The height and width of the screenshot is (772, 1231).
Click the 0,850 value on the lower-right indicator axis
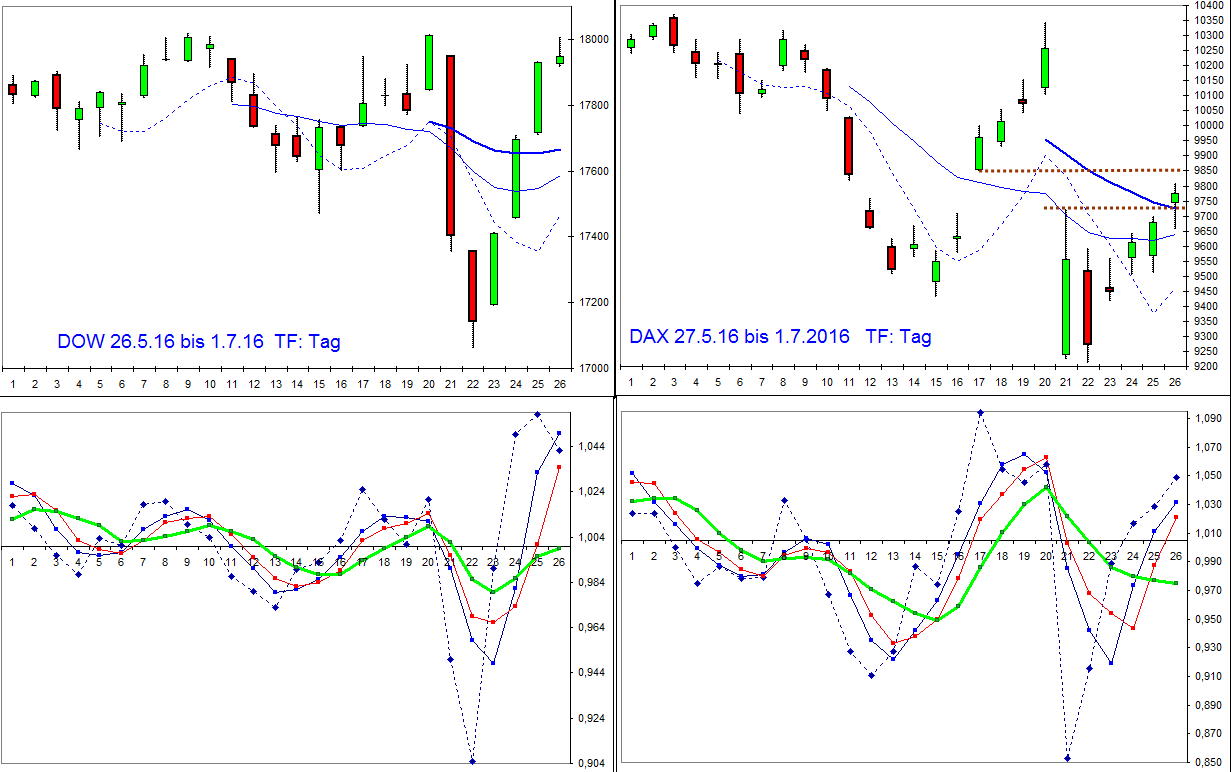click(1207, 764)
